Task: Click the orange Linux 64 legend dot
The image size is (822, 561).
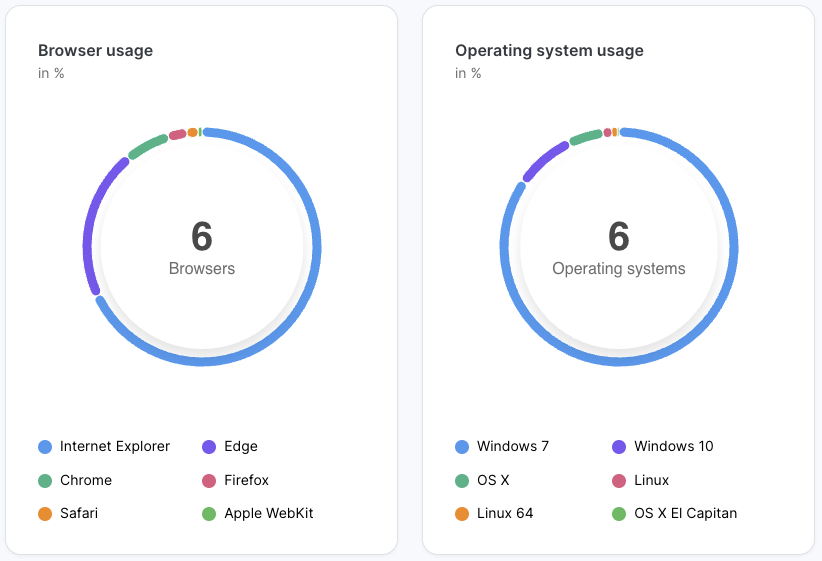Action: click(x=461, y=514)
